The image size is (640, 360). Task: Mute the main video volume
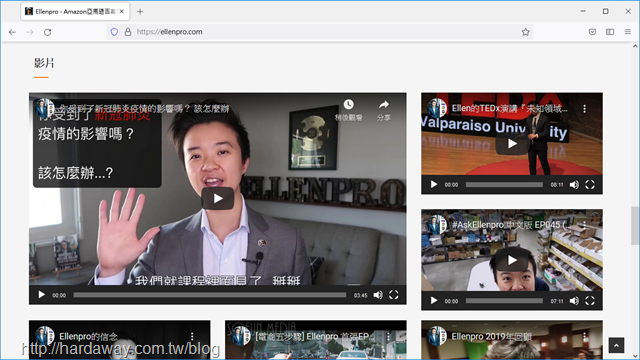(378, 295)
